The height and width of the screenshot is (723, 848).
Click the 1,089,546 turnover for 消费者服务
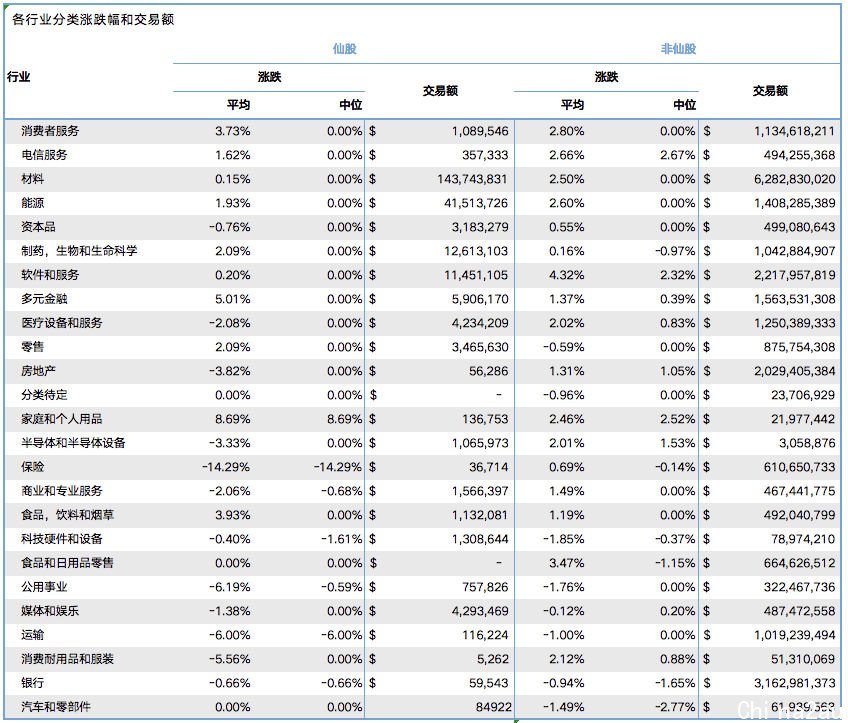click(480, 131)
